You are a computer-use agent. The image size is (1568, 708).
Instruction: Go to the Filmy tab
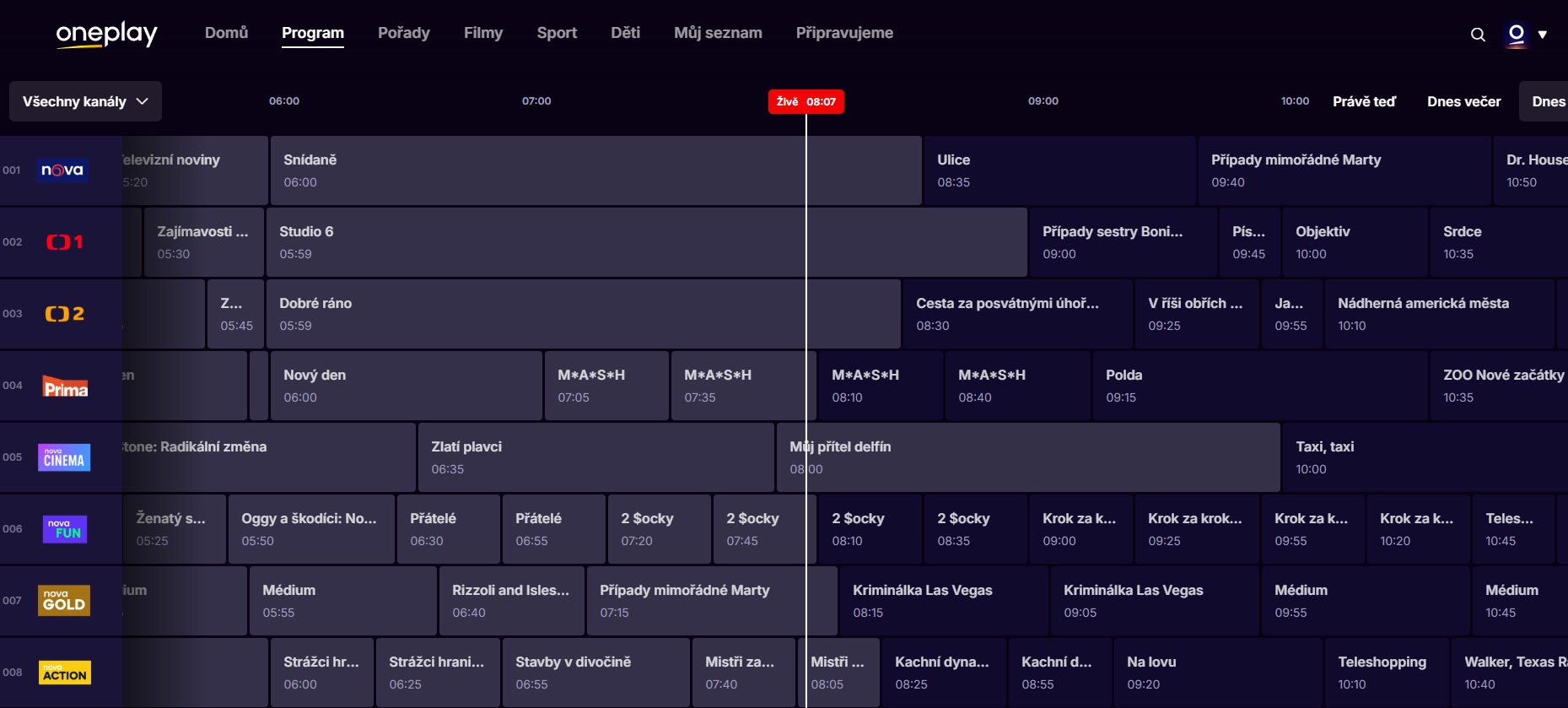coord(482,33)
